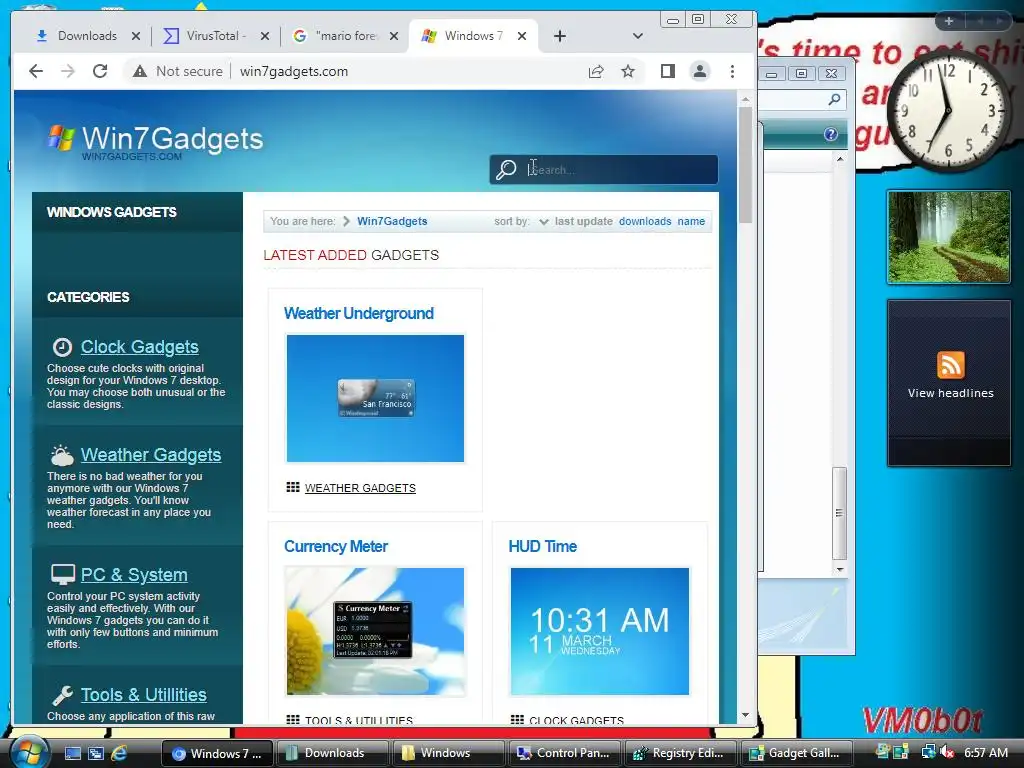This screenshot has height=768, width=1024.
Task: Switch to Gadget Gallery taskbar button
Action: click(797, 753)
